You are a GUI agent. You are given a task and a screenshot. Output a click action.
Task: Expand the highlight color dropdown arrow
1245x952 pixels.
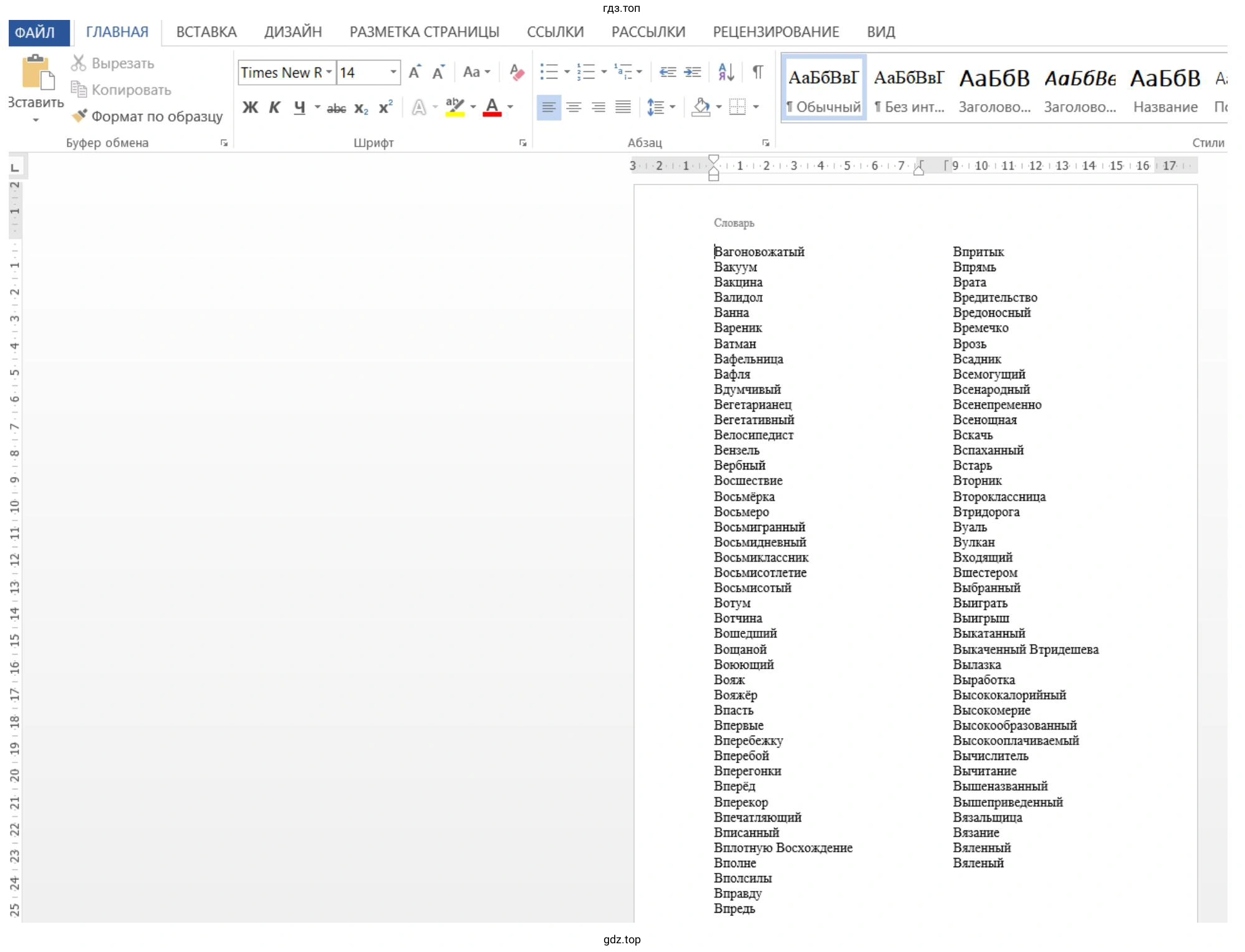tap(473, 107)
